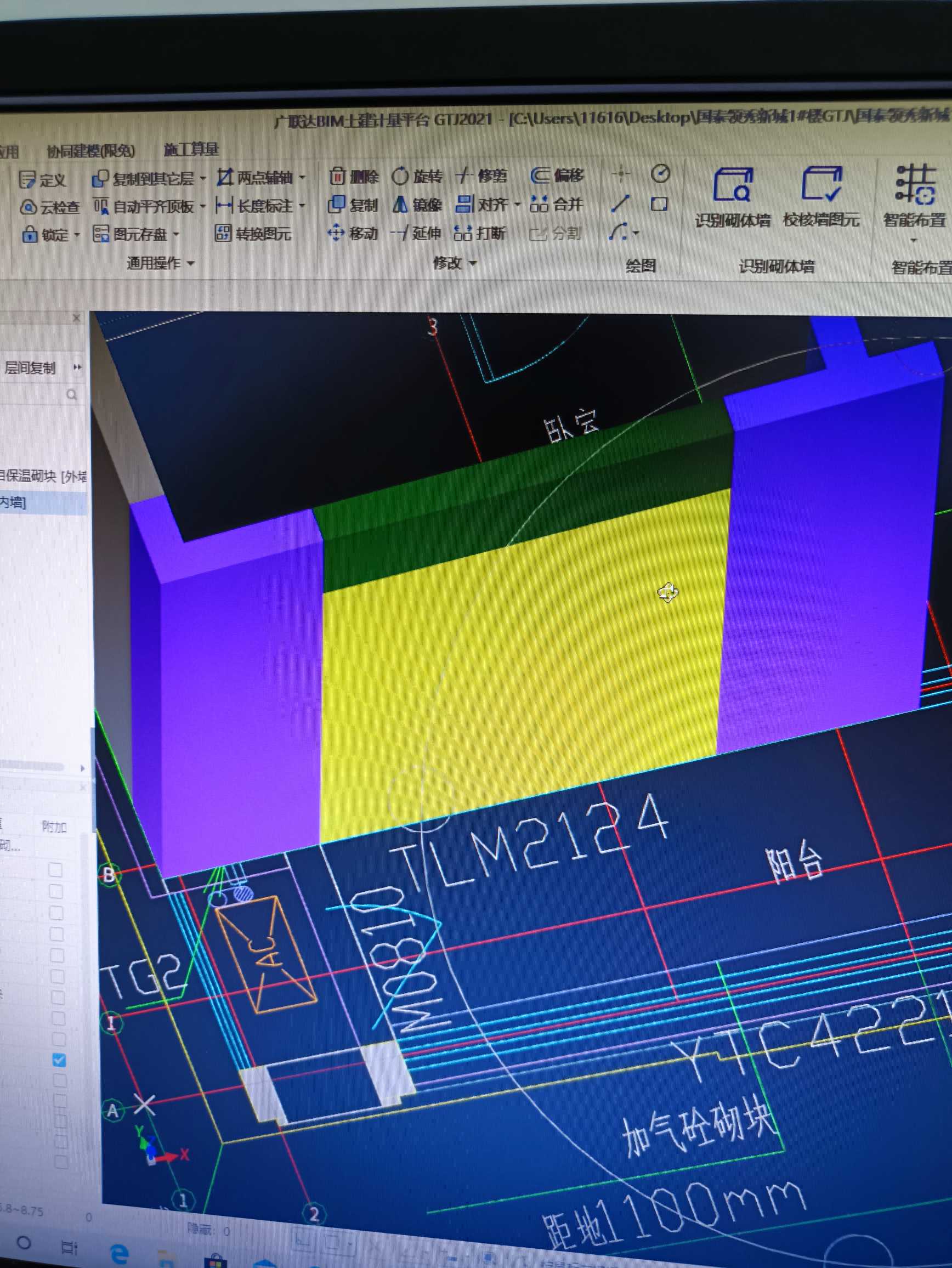The height and width of the screenshot is (1268, 952).
Task: Click the search magnifier in left panel
Action: [x=72, y=394]
